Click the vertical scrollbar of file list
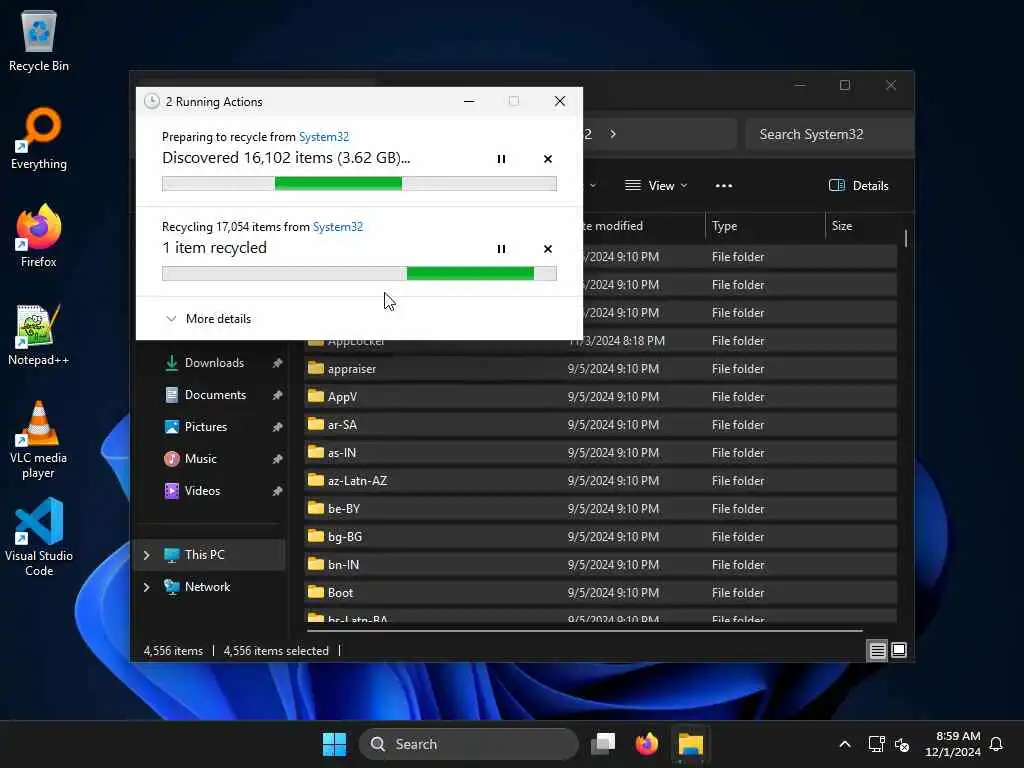 click(906, 238)
